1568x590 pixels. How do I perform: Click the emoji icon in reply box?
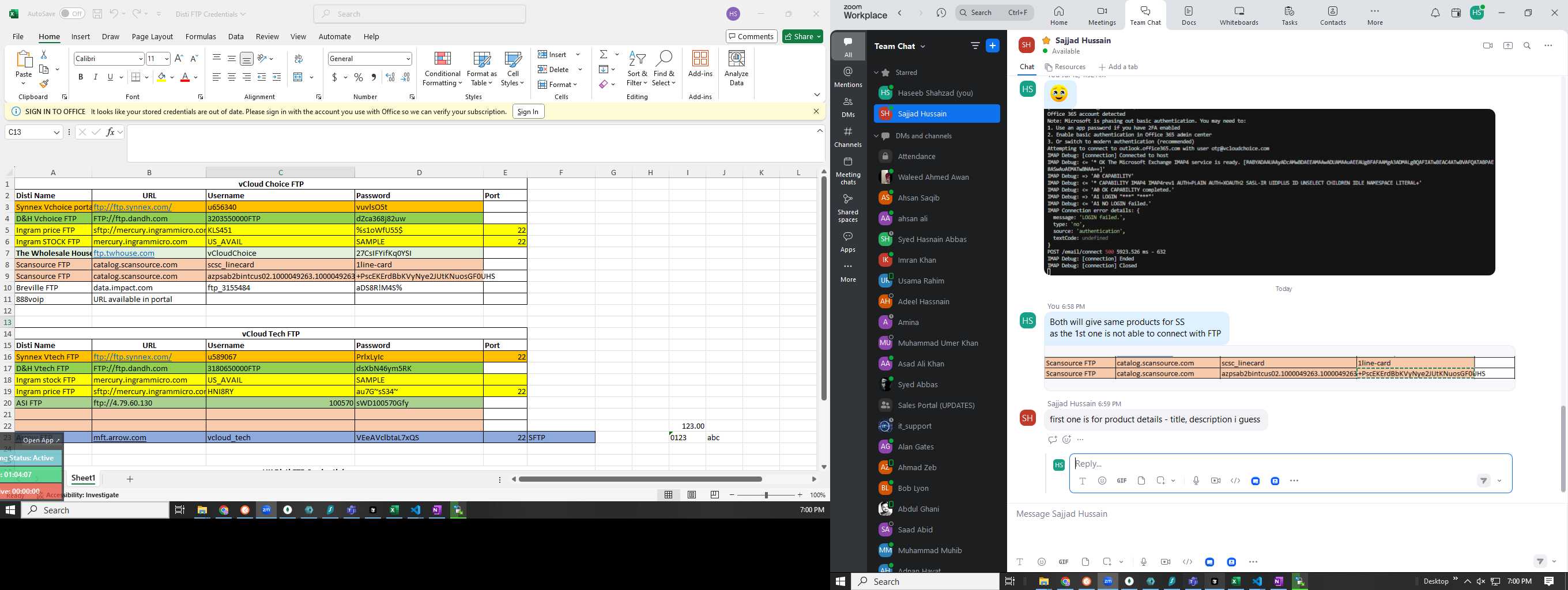tap(1102, 481)
